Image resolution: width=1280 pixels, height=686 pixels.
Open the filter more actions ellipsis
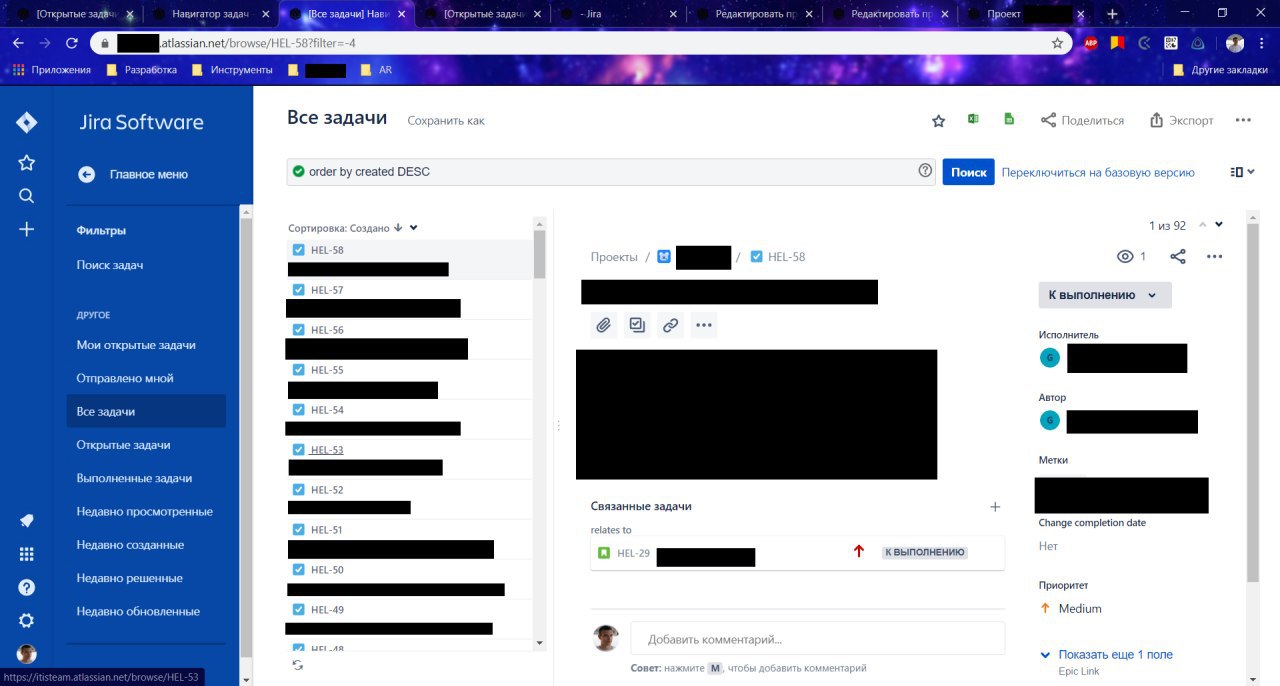(x=1243, y=120)
